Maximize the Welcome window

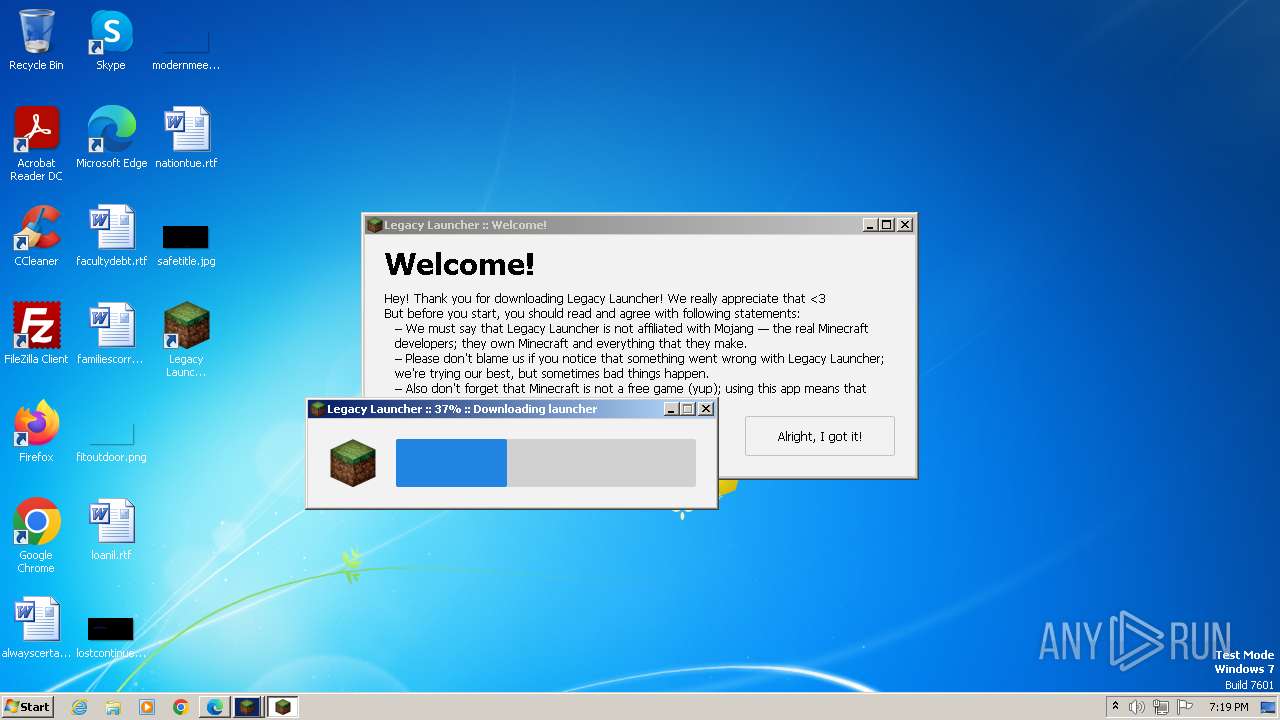[887, 225]
